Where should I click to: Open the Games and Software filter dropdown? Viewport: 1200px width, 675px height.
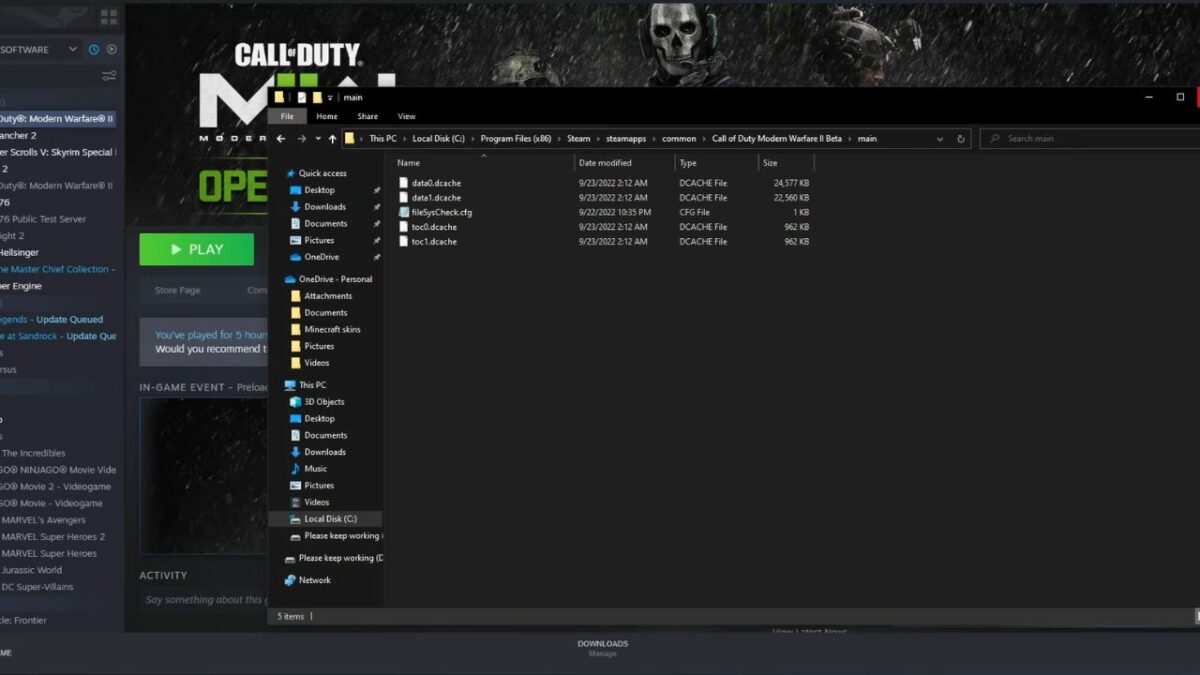[69, 49]
